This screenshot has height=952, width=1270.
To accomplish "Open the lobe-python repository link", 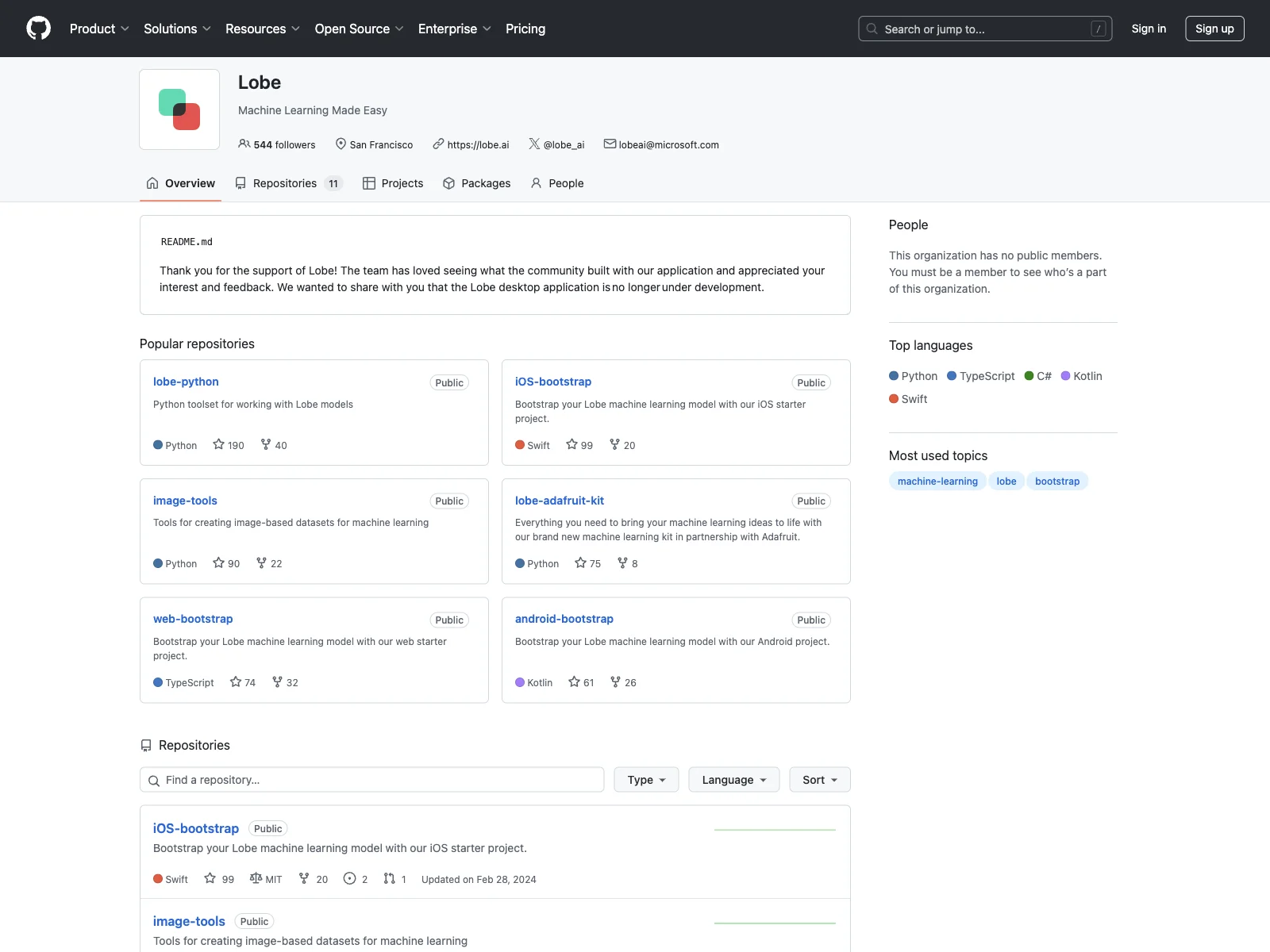I will click(x=186, y=382).
